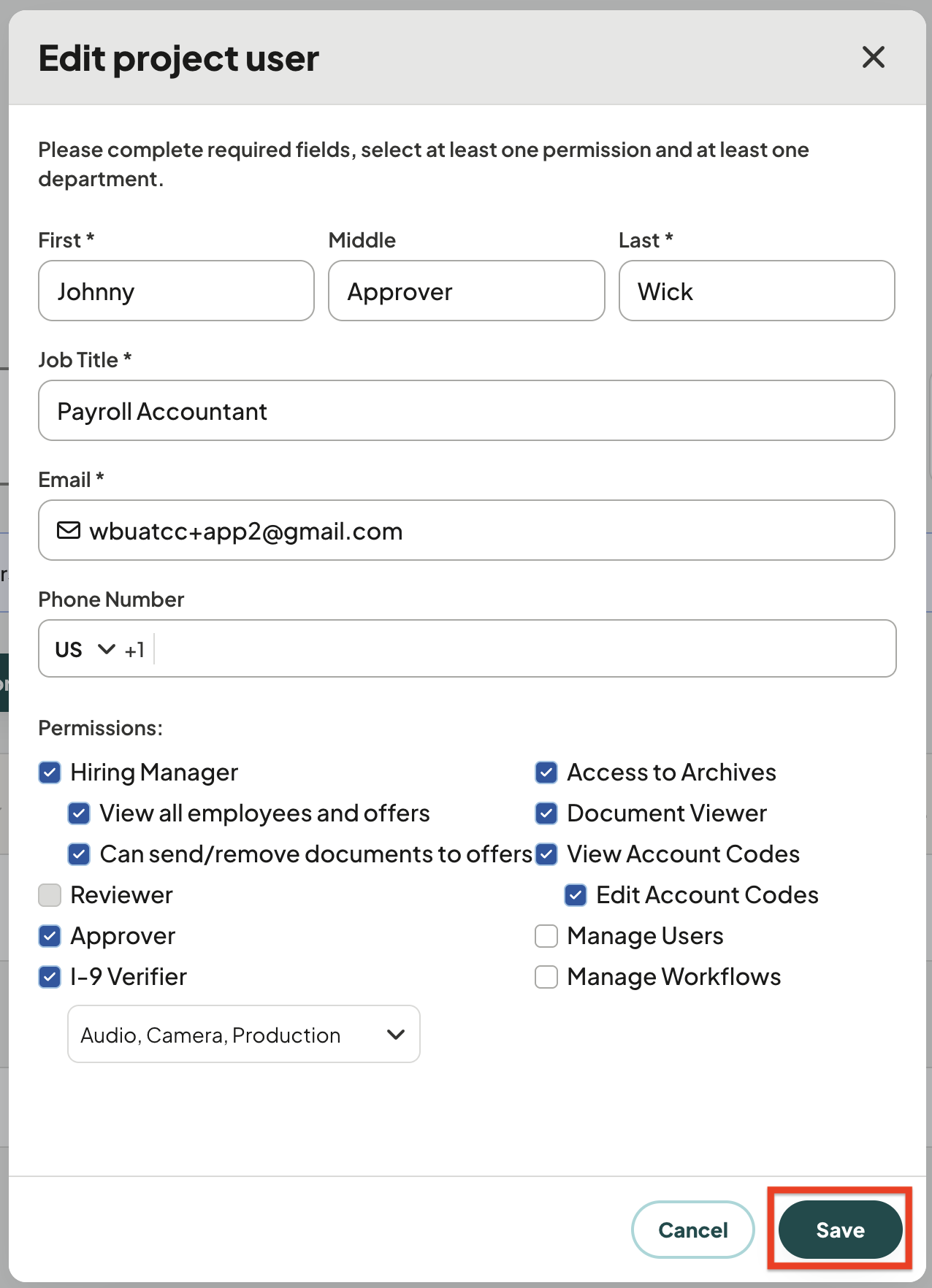932x1288 pixels.
Task: Click the envelope icon in Email field
Action: 69,530
